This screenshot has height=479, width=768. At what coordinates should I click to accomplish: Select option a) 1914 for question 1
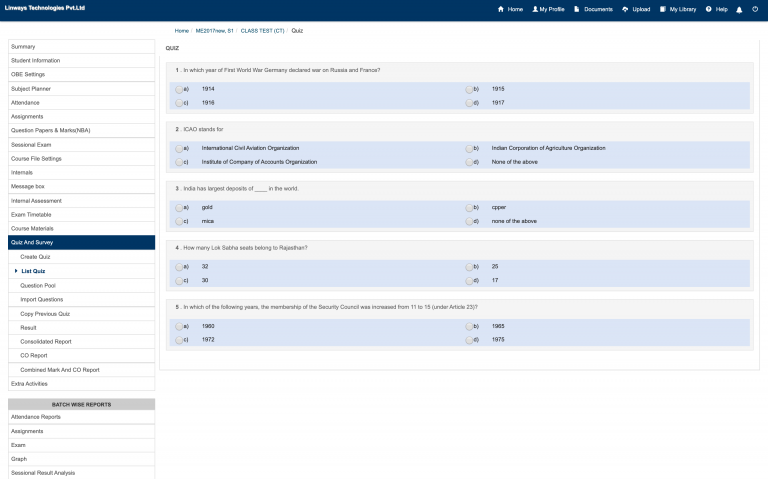coord(178,89)
